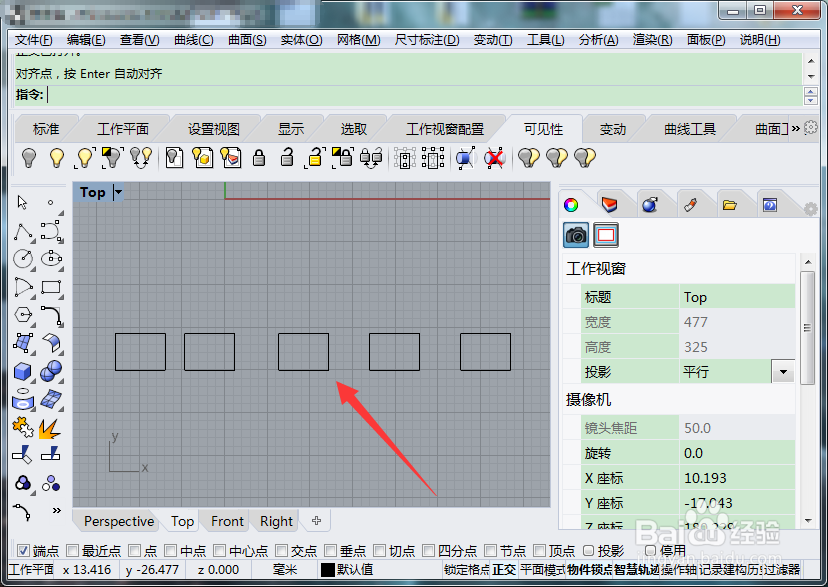Open the Top viewport title dropdown arrow

[118, 193]
